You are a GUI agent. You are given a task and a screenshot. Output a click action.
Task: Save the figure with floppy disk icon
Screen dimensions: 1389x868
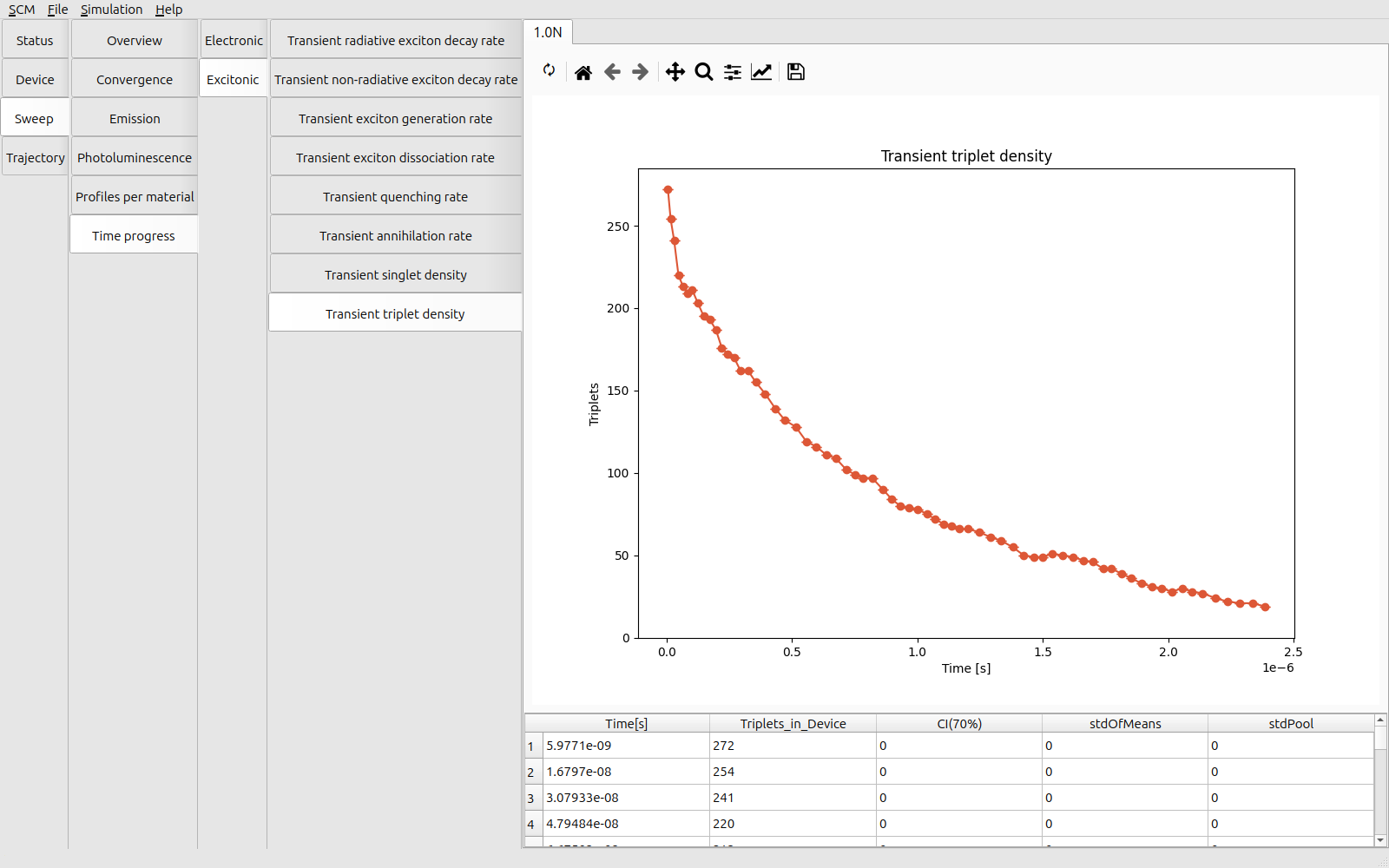[795, 72]
